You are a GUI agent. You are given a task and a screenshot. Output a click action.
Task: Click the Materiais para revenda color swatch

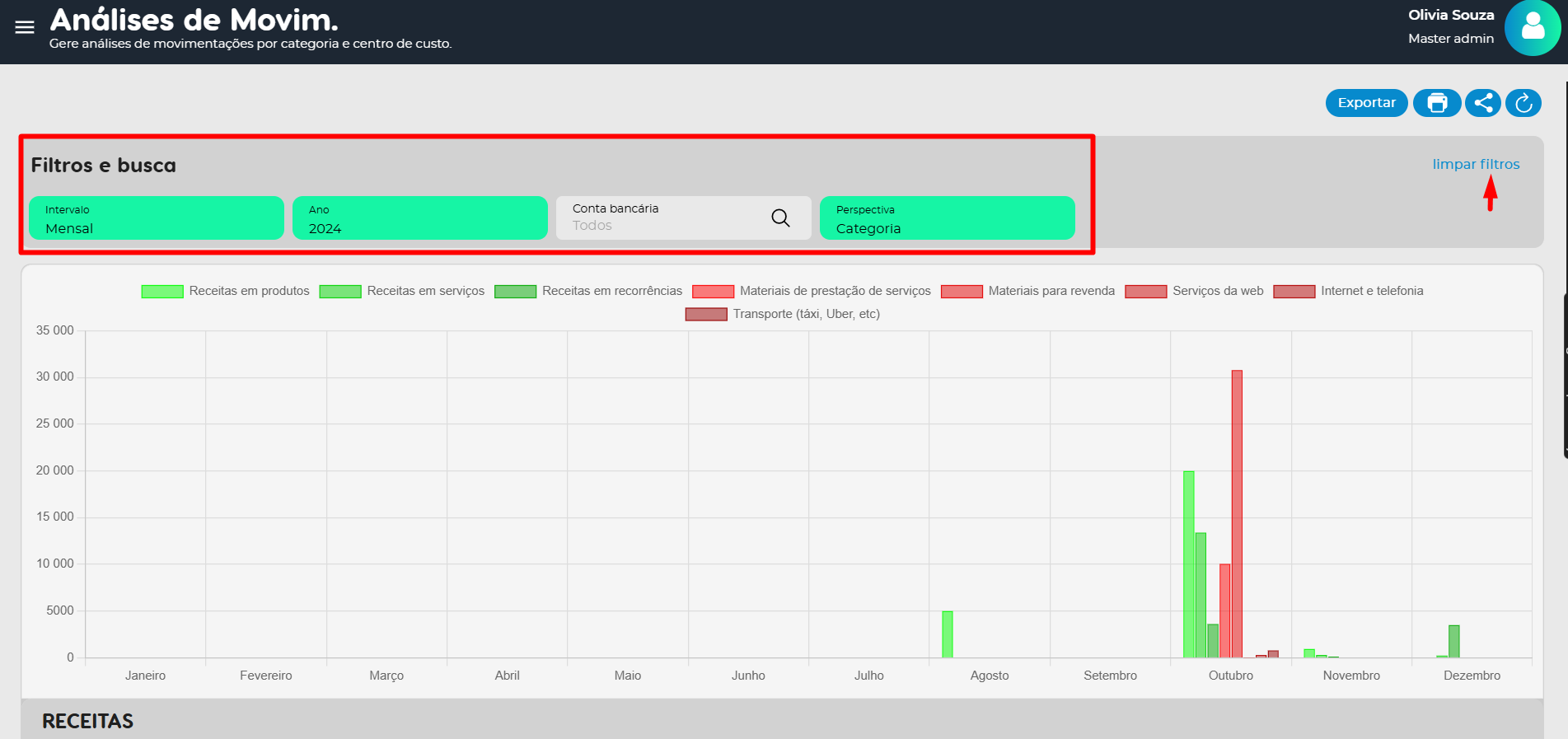(962, 292)
